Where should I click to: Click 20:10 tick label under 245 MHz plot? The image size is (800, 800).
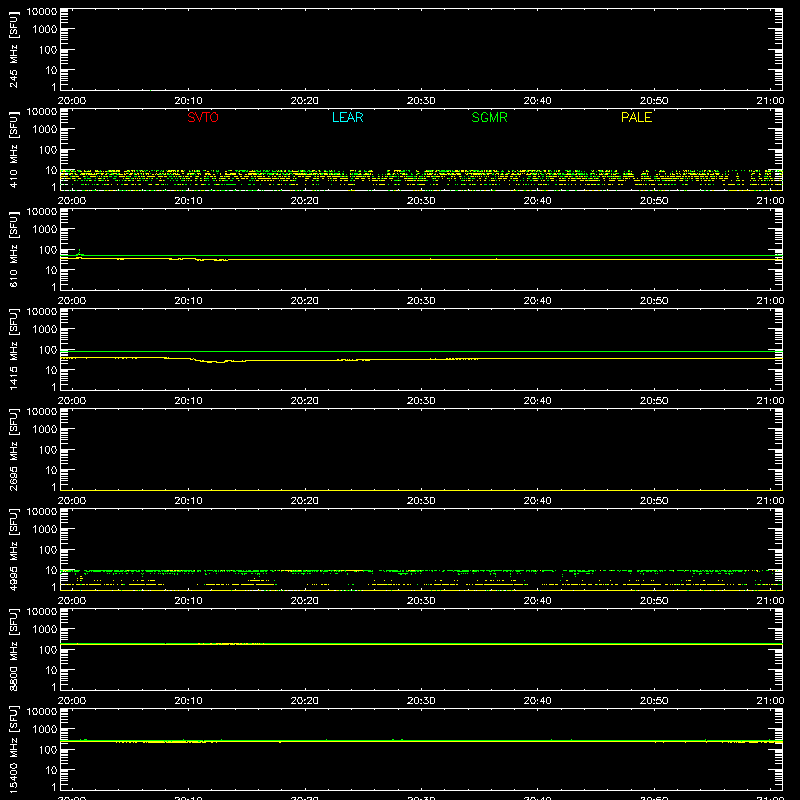[x=188, y=101]
